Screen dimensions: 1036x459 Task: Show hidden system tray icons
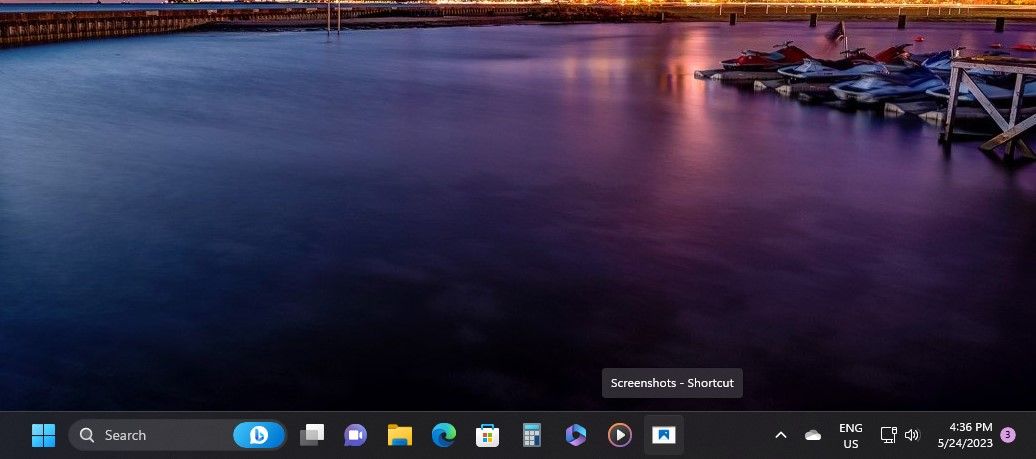click(x=781, y=435)
